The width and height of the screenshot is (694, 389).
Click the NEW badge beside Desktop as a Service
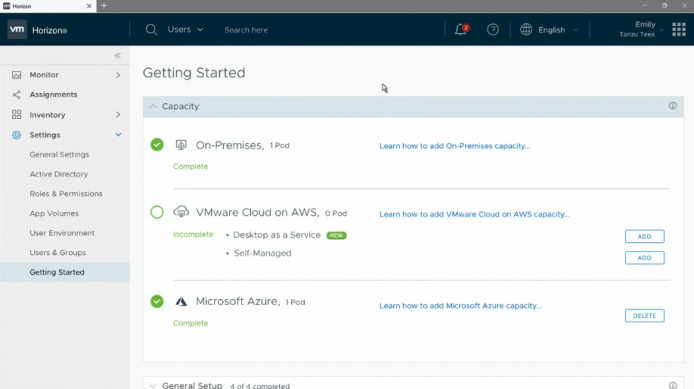336,235
